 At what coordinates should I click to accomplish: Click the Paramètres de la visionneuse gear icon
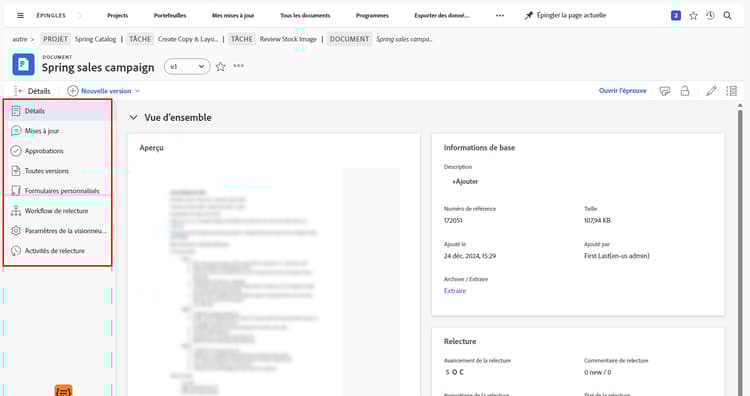[16, 231]
